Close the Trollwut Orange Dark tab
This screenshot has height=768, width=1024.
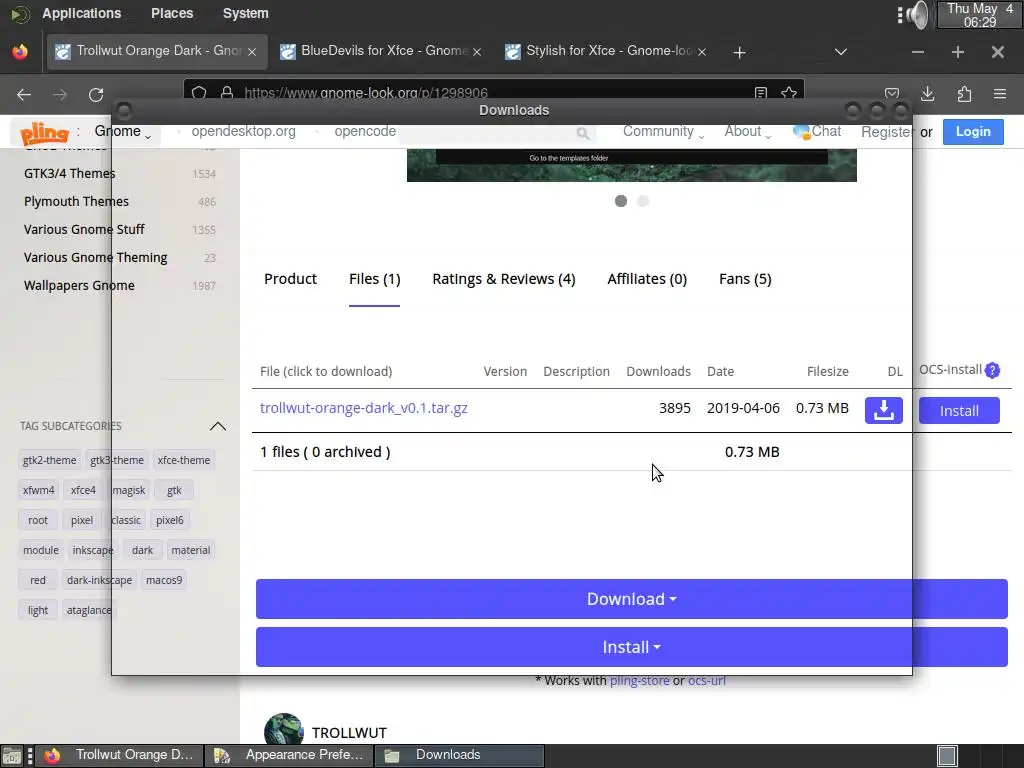(x=252, y=52)
